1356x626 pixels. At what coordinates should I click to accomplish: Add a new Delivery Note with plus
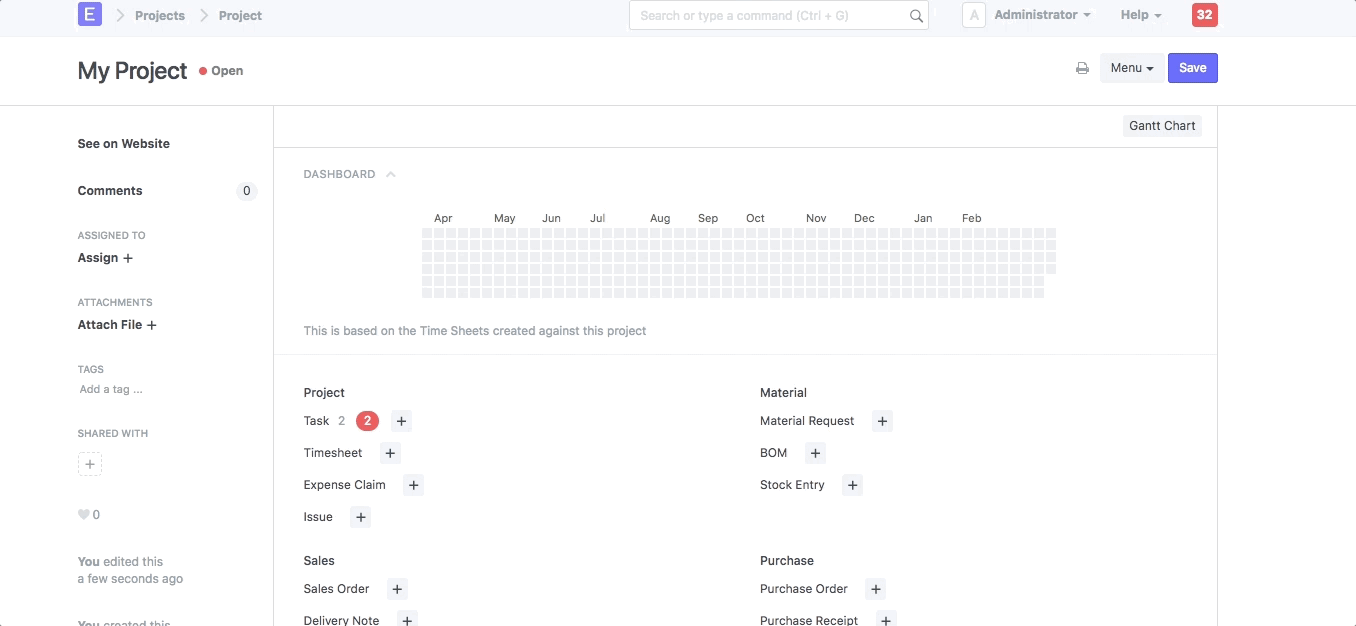click(407, 620)
